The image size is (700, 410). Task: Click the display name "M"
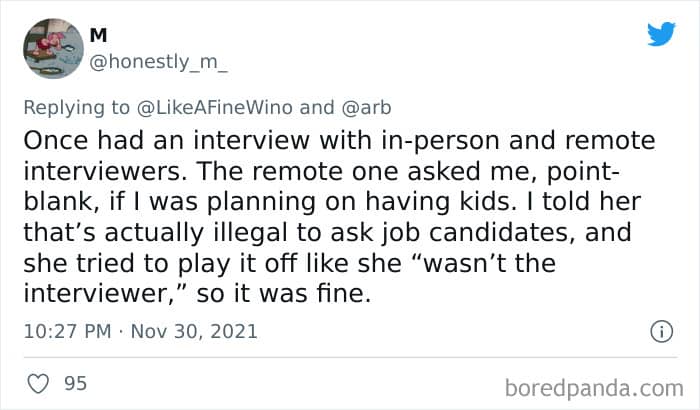(98, 35)
